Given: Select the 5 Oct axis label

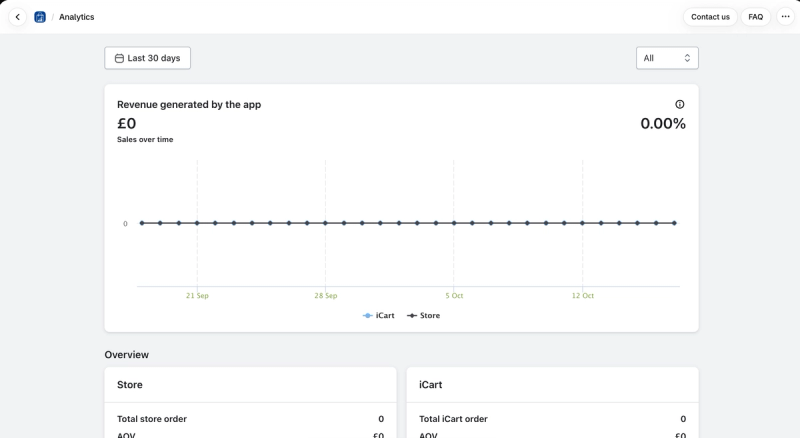Looking at the screenshot, I should click(454, 296).
